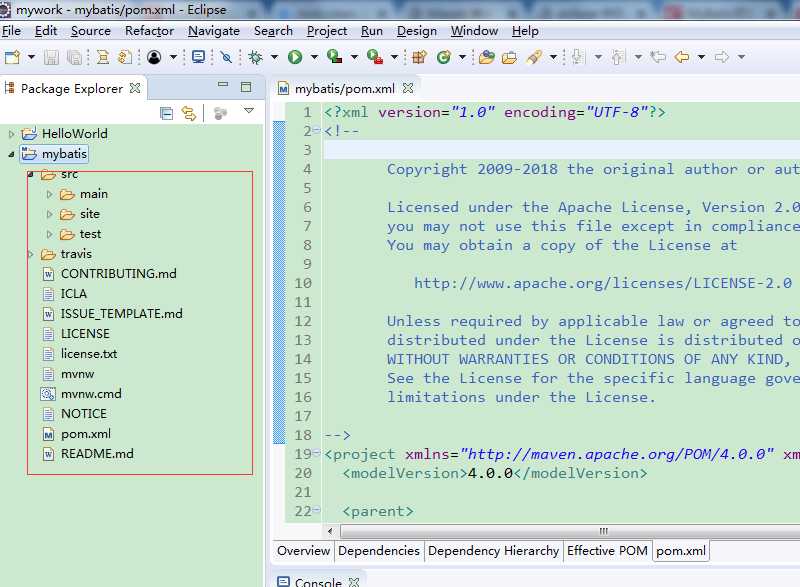Open the File menu
This screenshot has width=800, height=587.
coord(11,31)
